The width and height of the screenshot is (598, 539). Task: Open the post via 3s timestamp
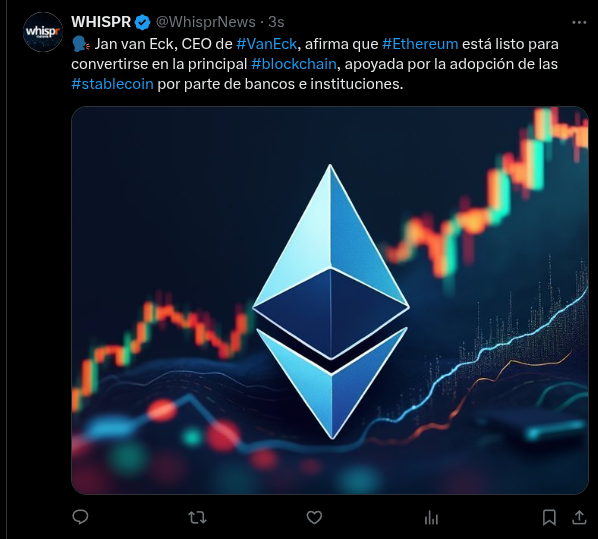276,22
